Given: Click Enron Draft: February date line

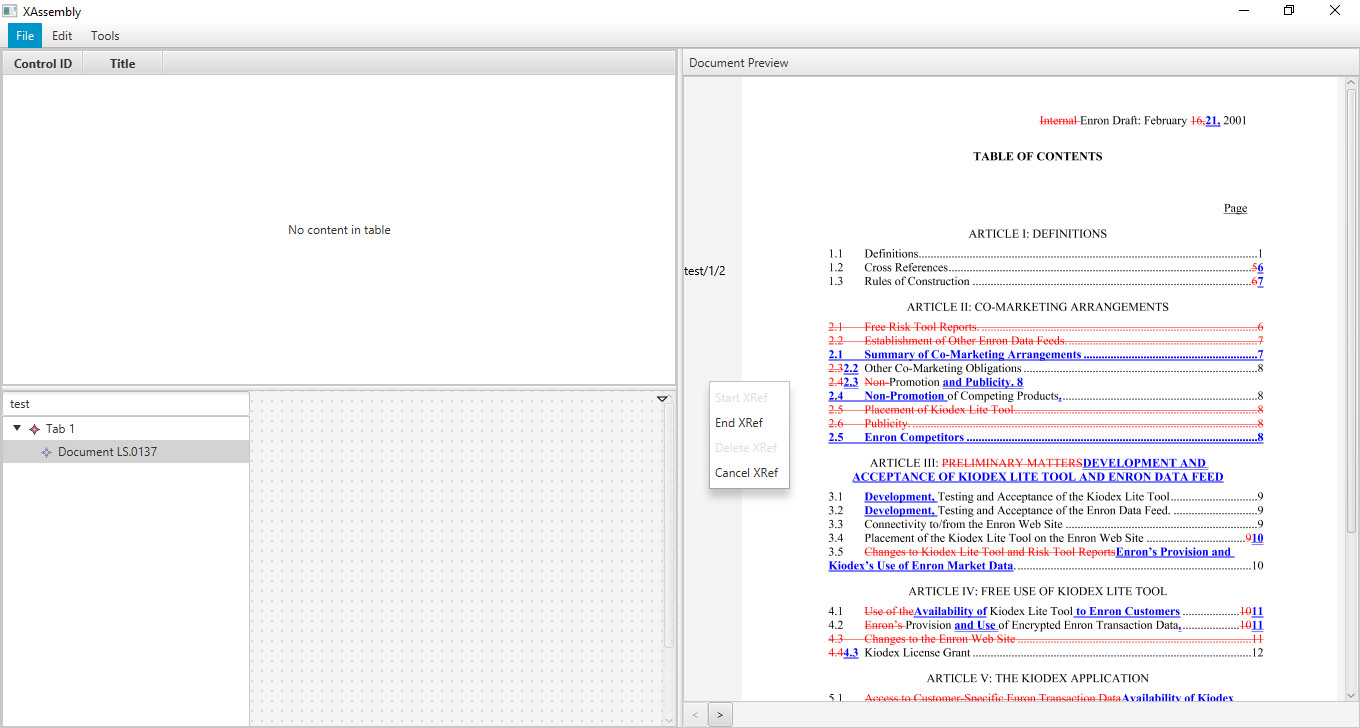Looking at the screenshot, I should [x=1143, y=121].
